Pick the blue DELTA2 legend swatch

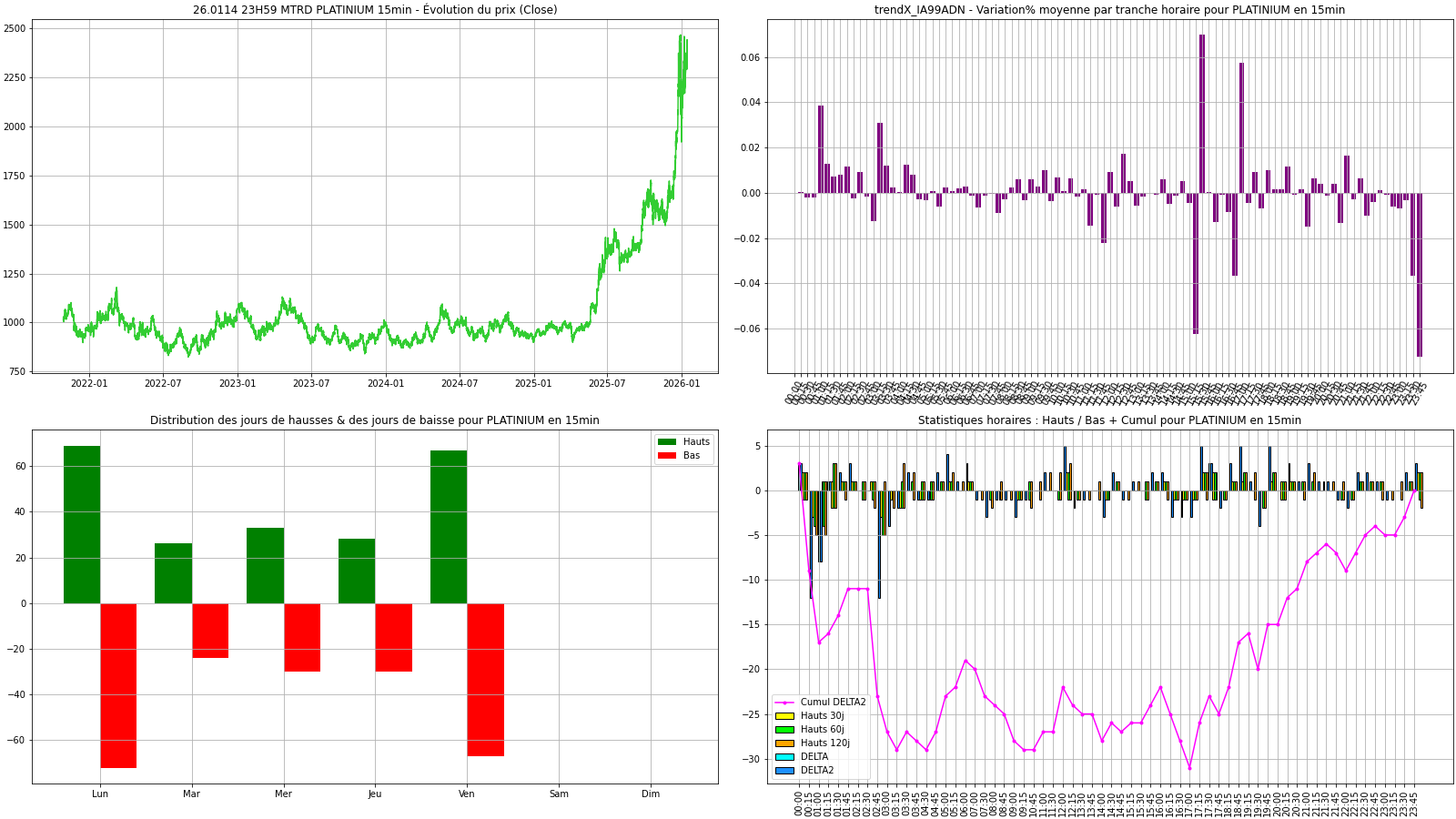pos(784,771)
